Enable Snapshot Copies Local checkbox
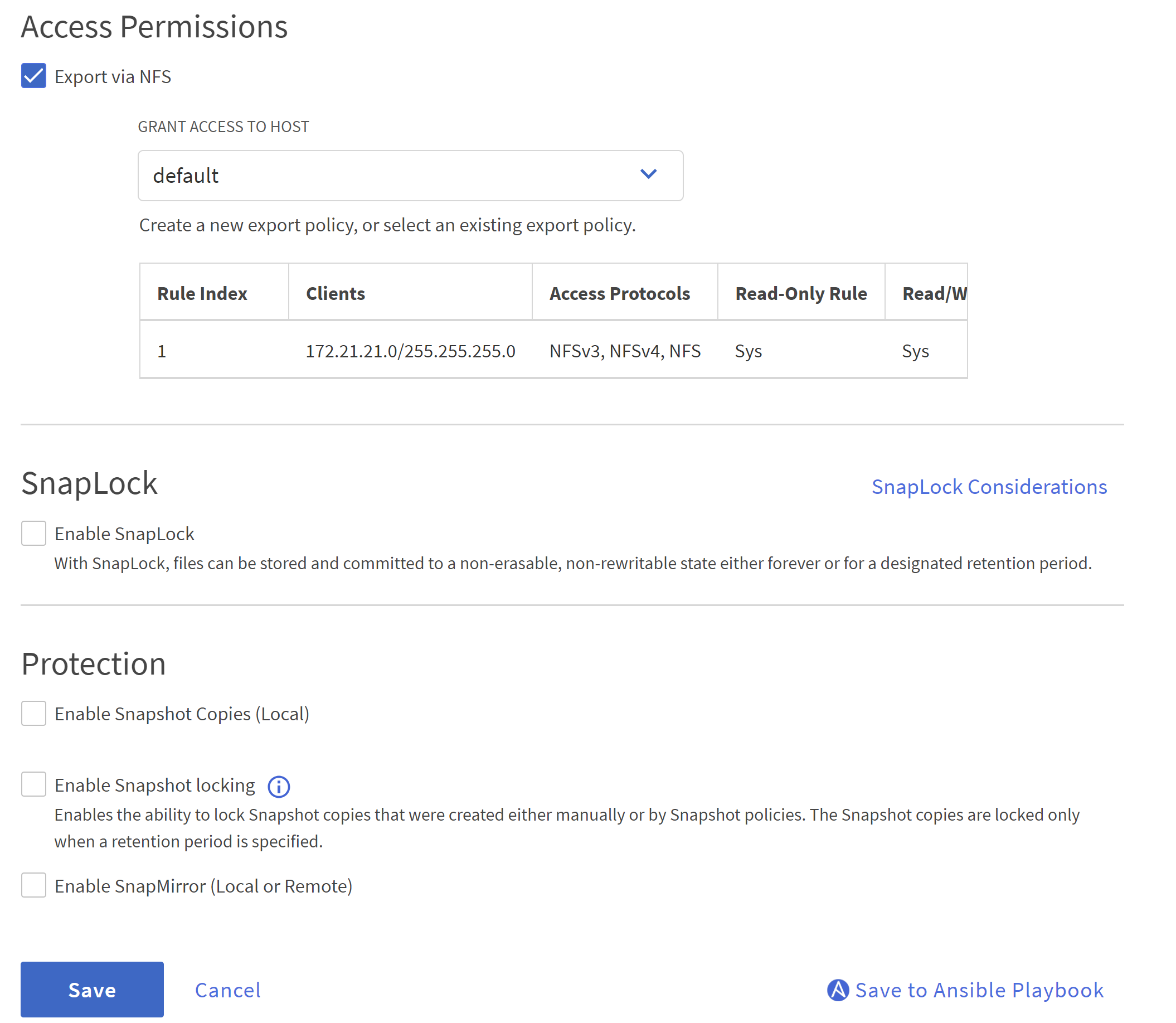The image size is (1176, 1023). point(34,713)
